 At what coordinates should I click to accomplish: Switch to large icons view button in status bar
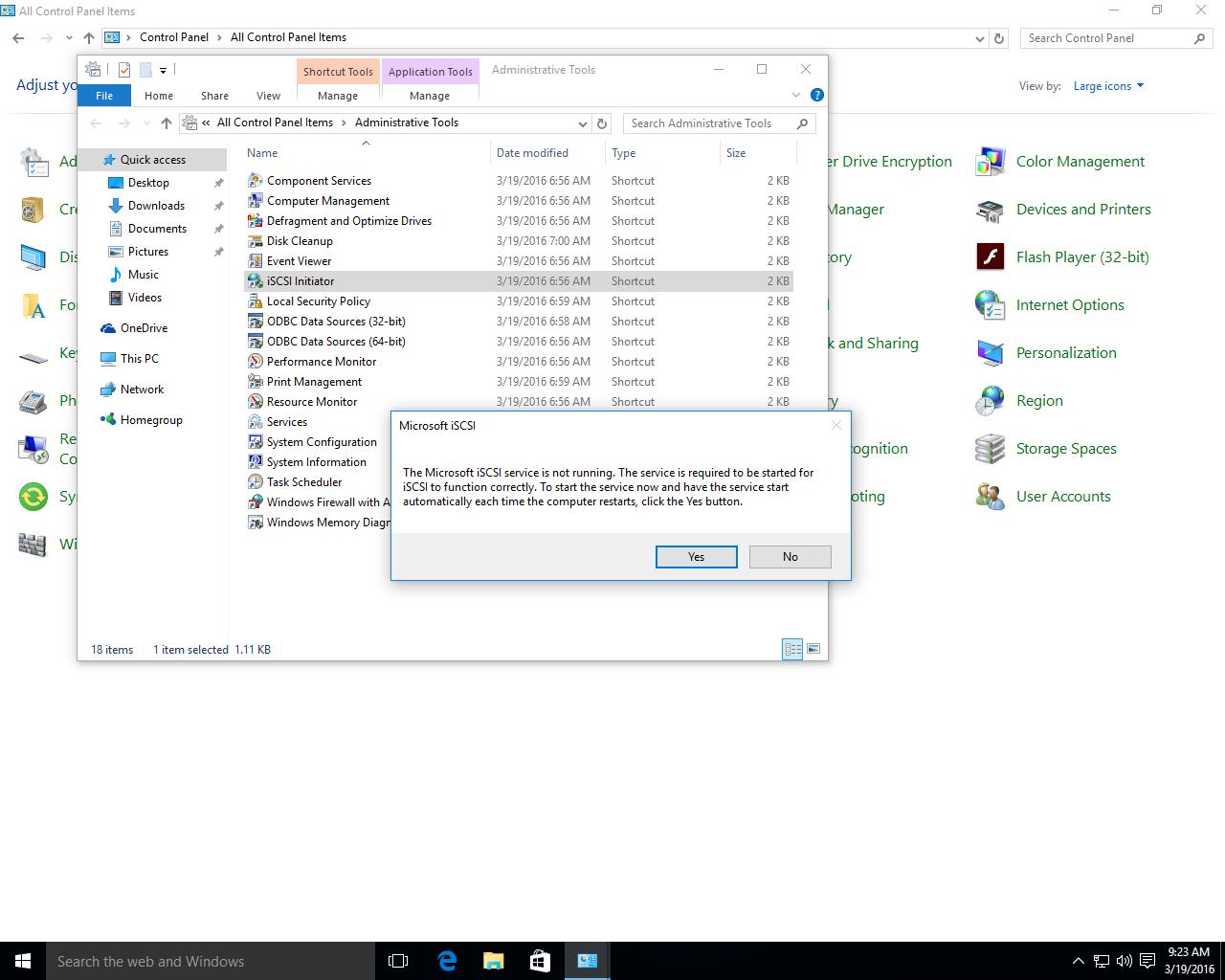pos(813,649)
